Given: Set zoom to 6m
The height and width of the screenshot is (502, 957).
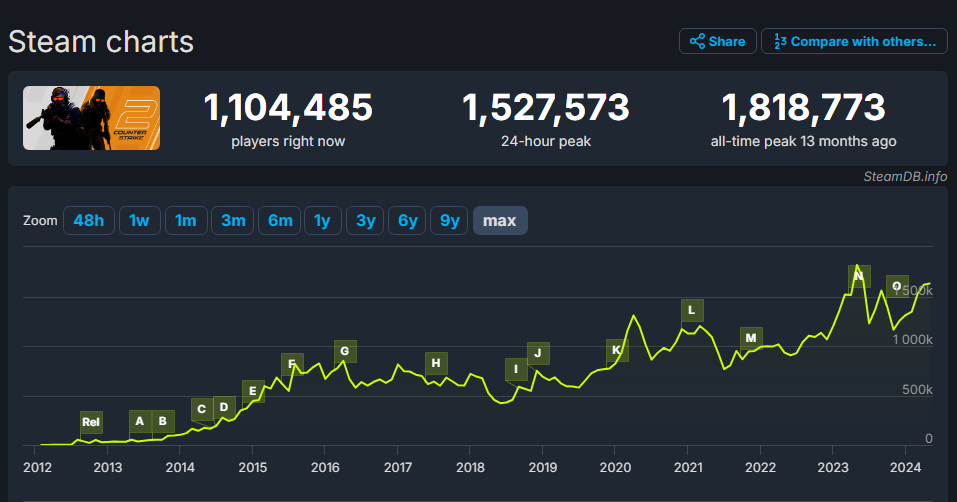Looking at the screenshot, I should coord(280,220).
